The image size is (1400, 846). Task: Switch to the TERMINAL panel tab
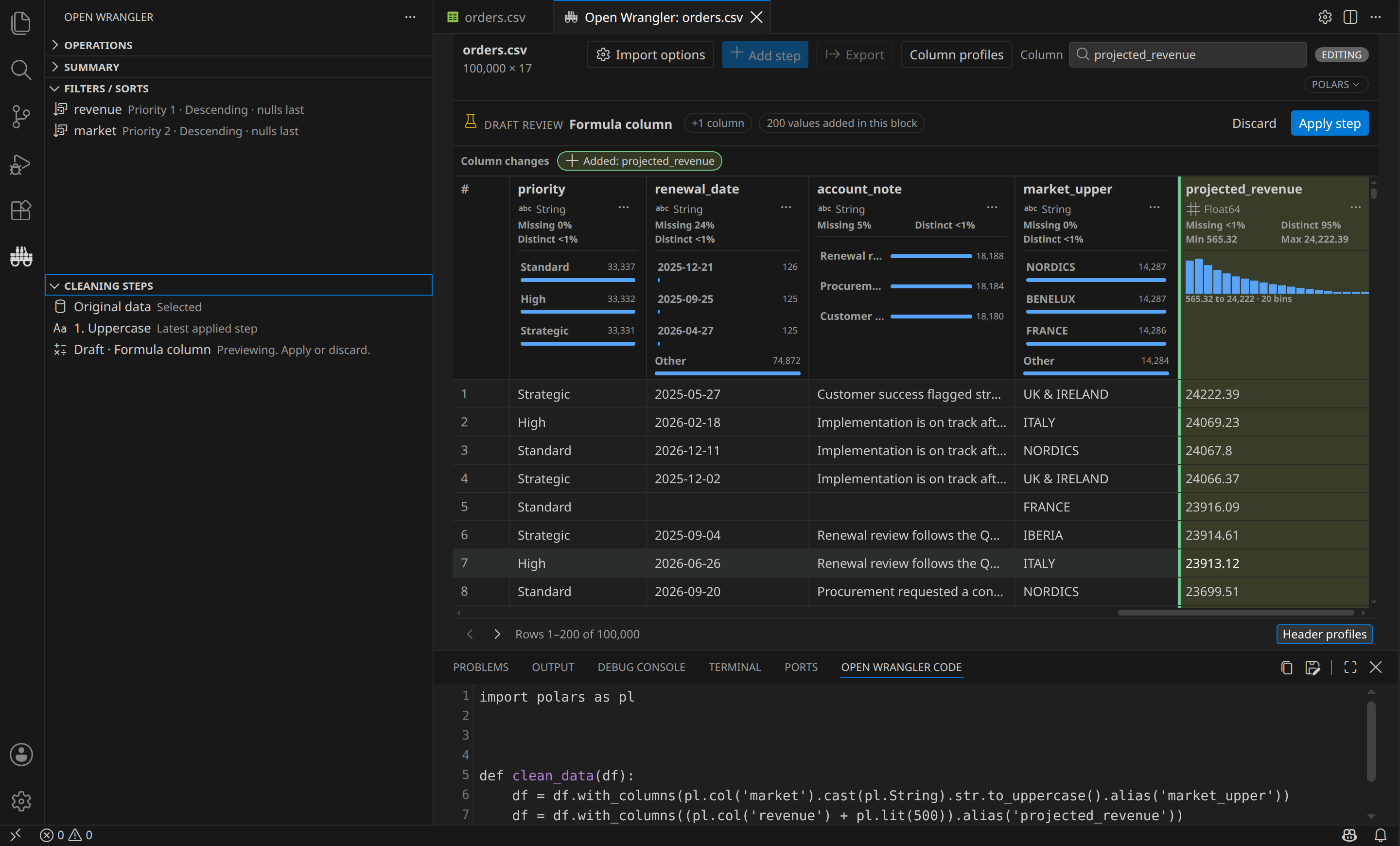pyautogui.click(x=734, y=667)
